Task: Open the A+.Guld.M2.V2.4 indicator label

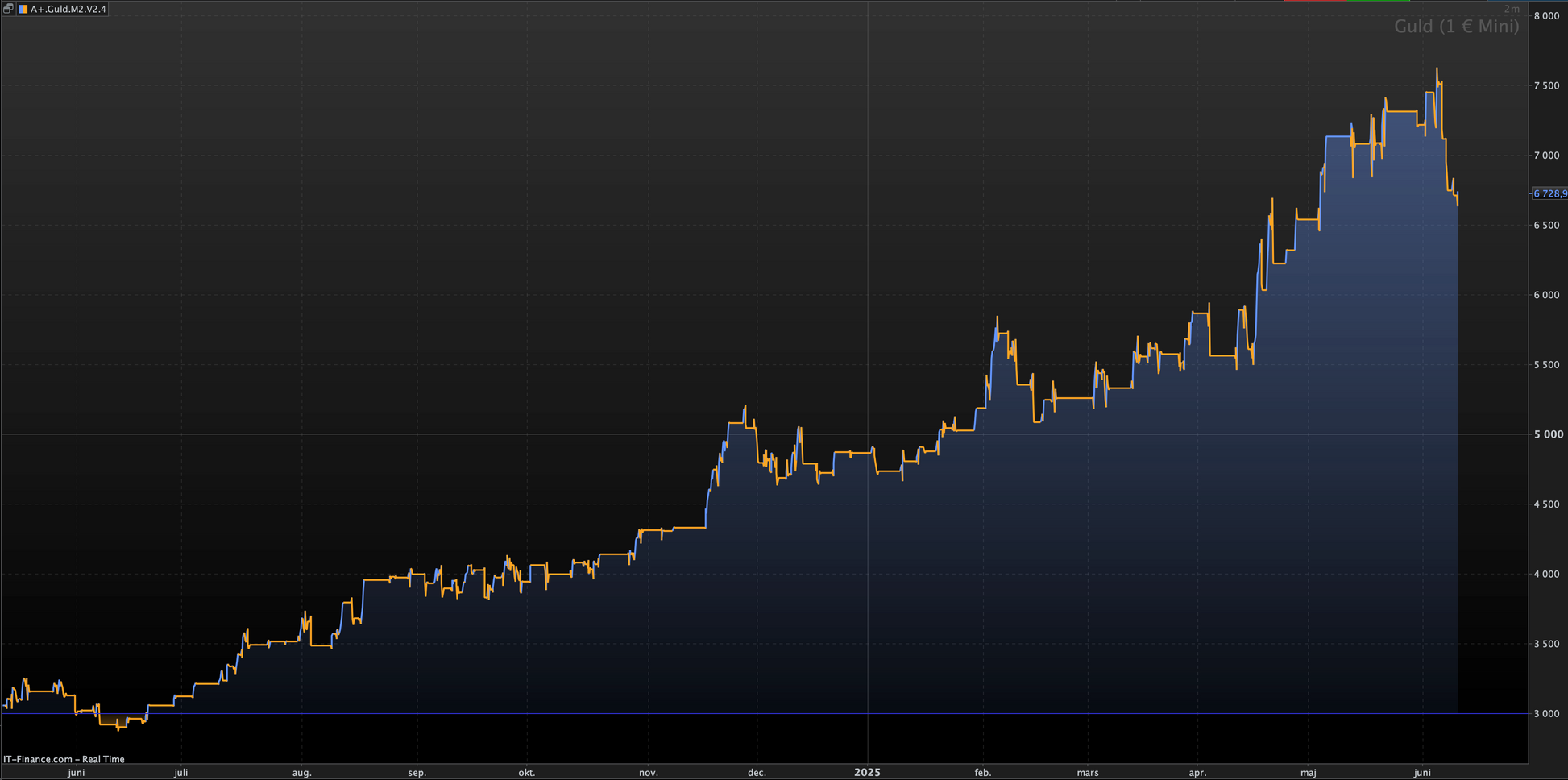Action: pyautogui.click(x=68, y=9)
